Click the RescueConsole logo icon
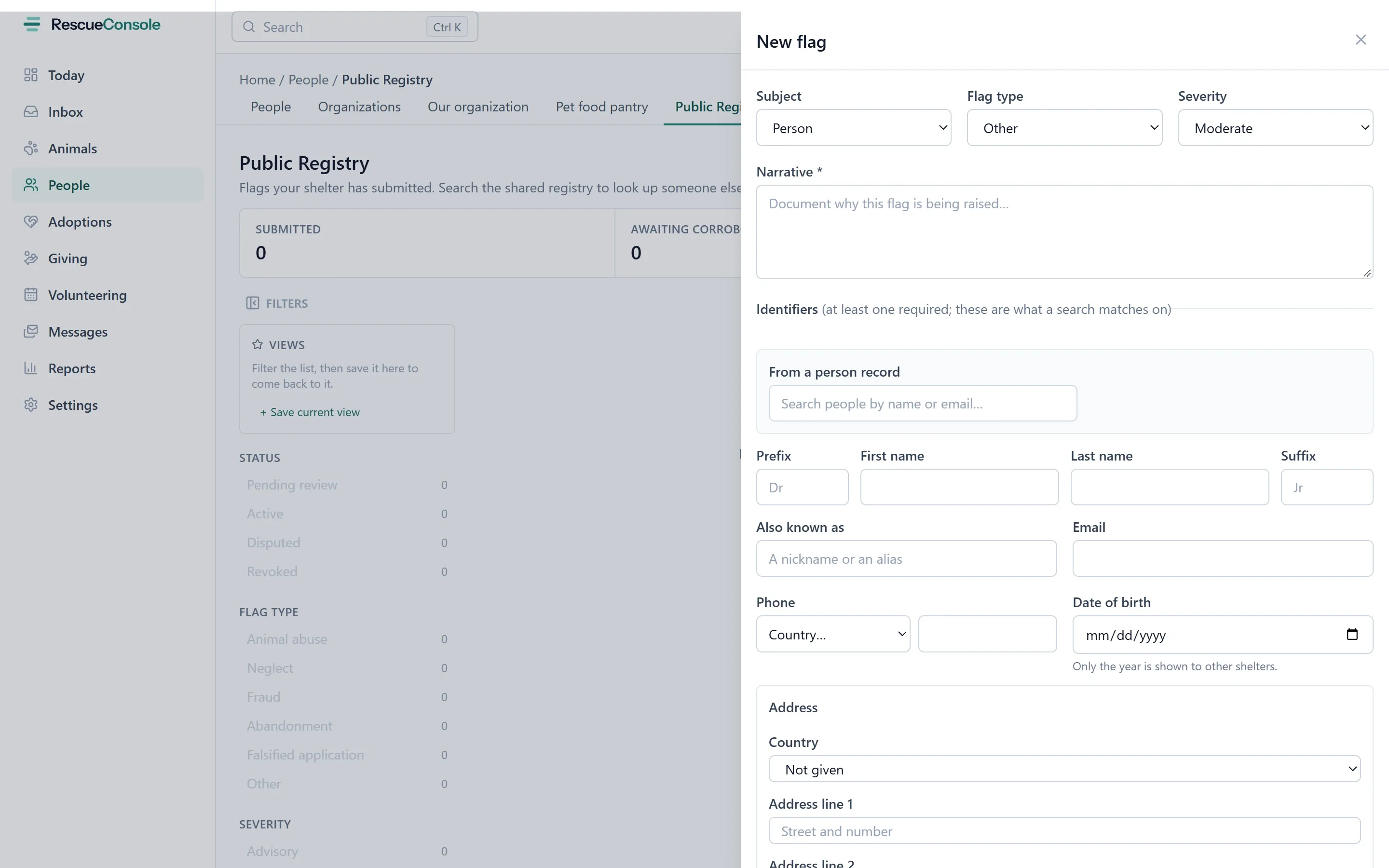The image size is (1389, 868). 31,24
